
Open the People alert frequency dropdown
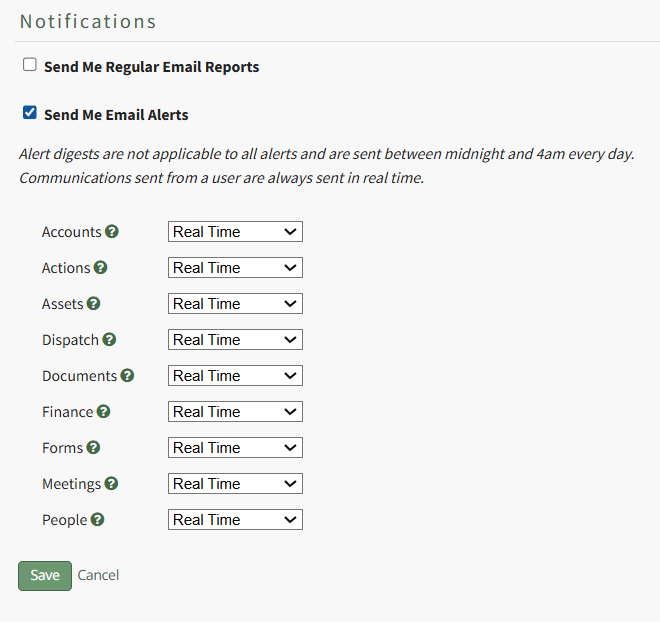(235, 520)
